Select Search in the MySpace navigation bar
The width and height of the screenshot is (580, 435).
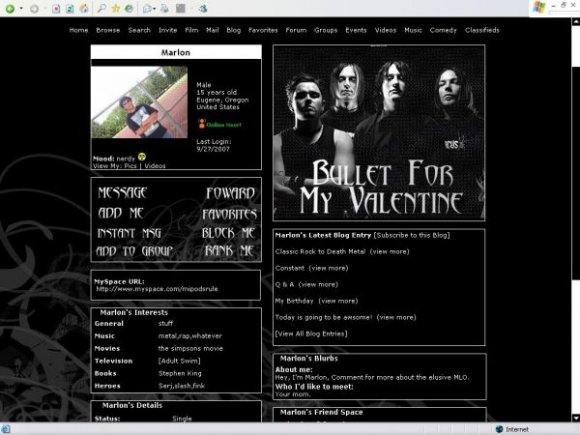coord(139,30)
